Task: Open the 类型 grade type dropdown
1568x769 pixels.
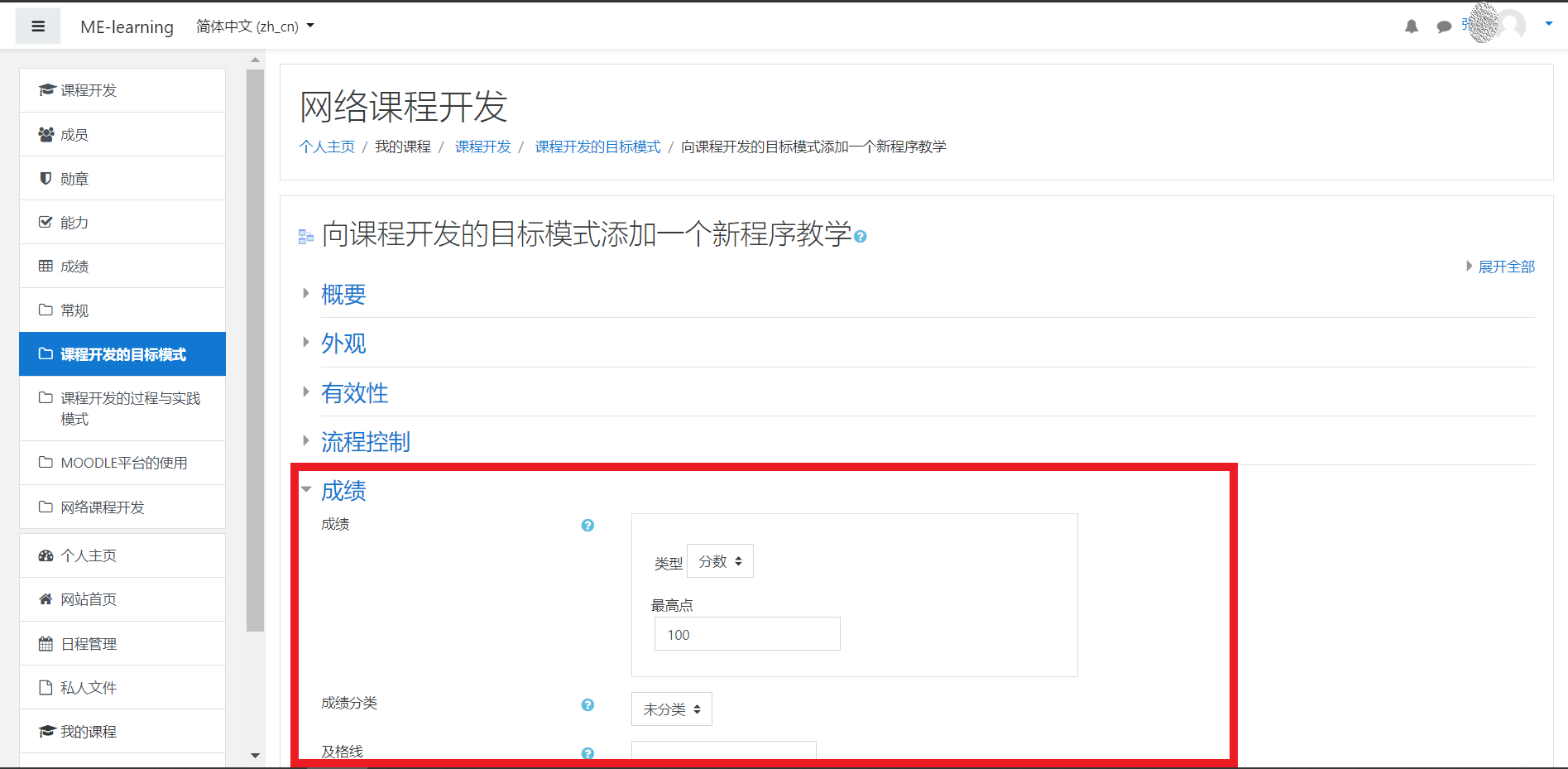Action: click(x=719, y=560)
